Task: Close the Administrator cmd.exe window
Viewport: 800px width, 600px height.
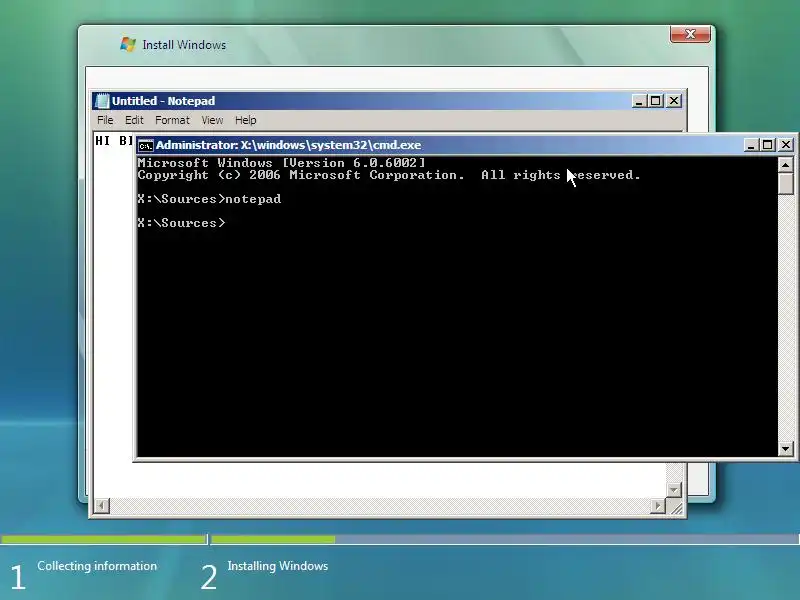Action: 786,145
